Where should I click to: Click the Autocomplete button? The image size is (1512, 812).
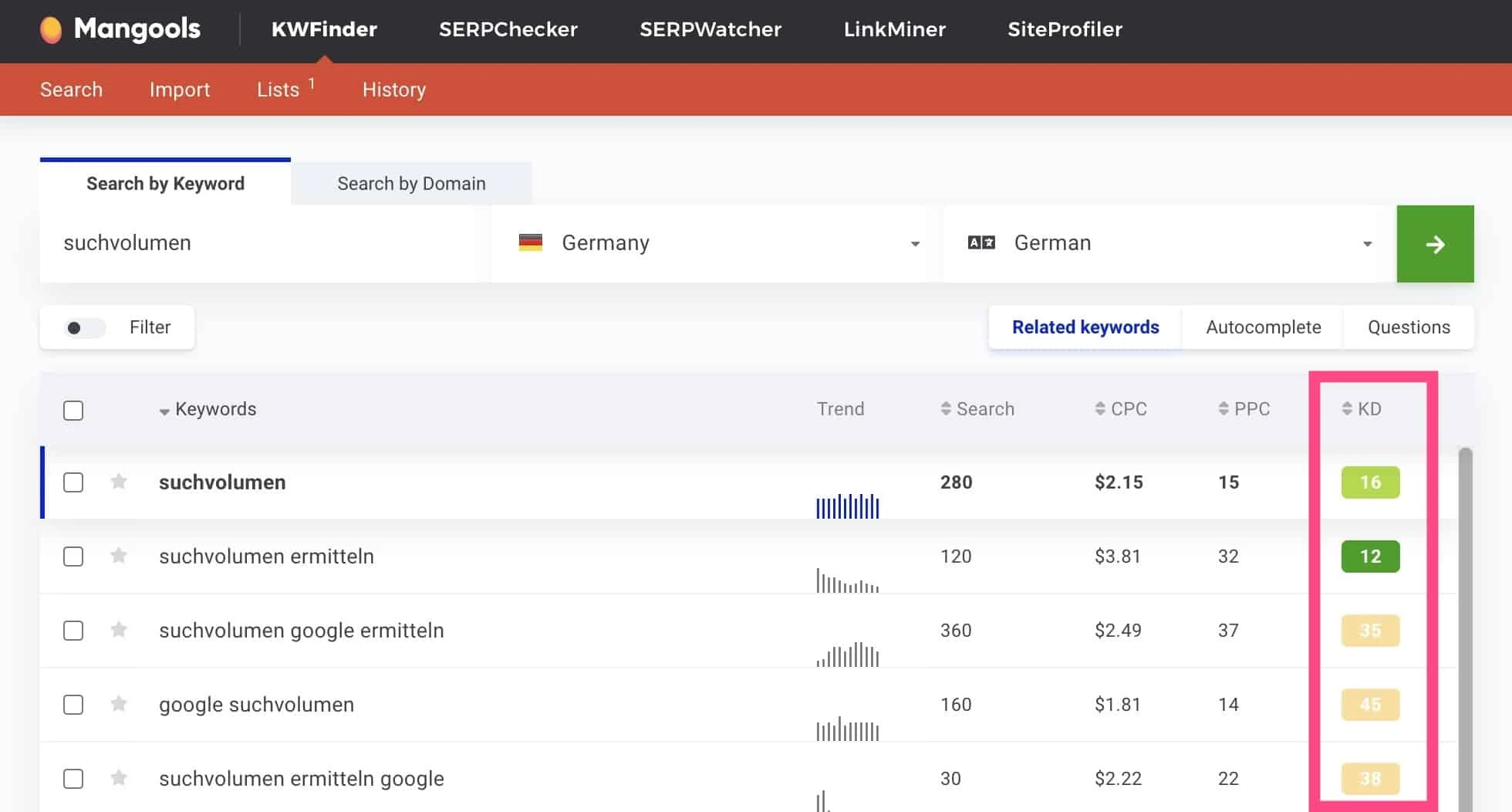(x=1262, y=326)
